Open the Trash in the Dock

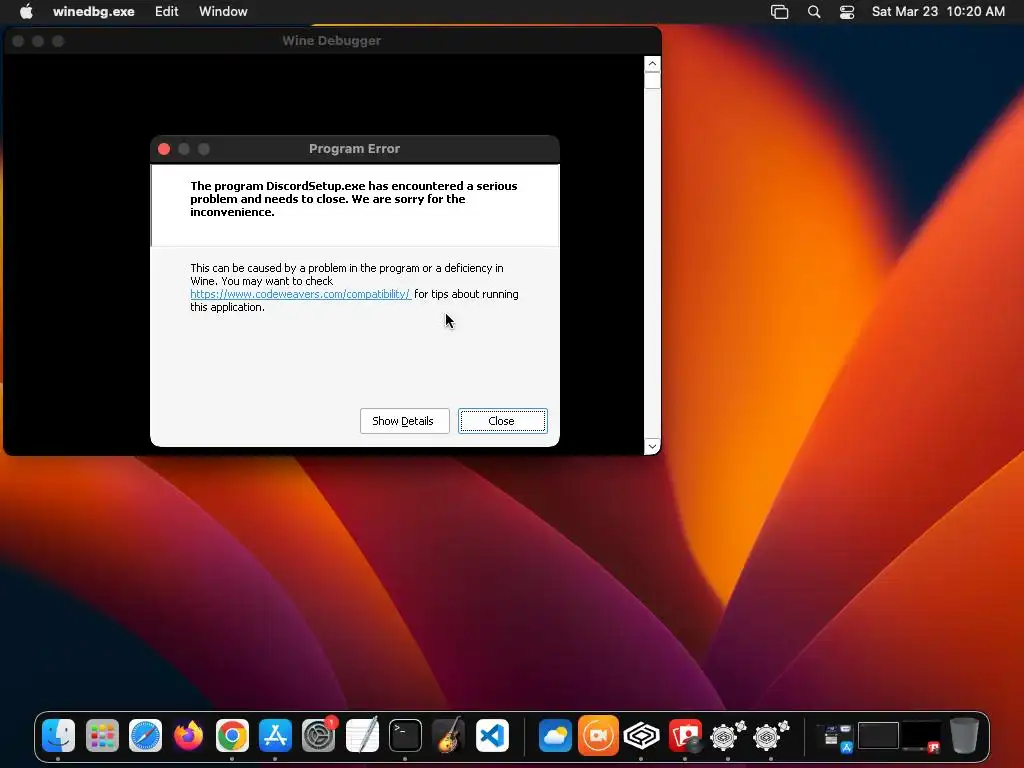[964, 736]
